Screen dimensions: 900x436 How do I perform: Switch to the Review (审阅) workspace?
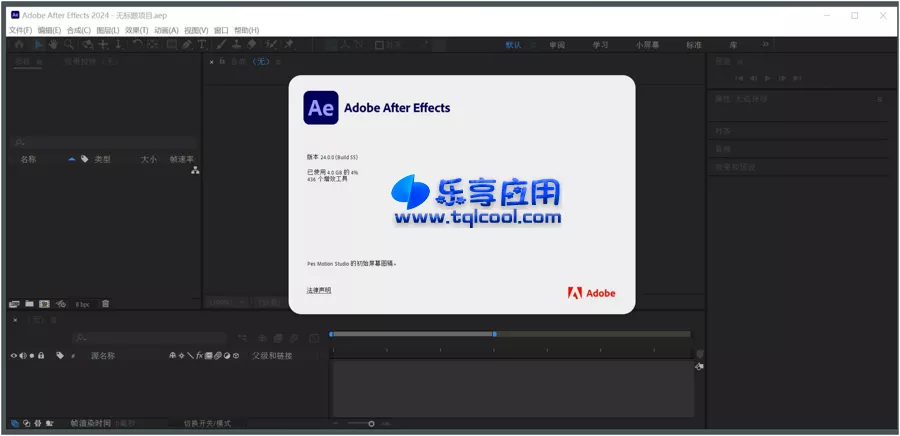[x=557, y=45]
